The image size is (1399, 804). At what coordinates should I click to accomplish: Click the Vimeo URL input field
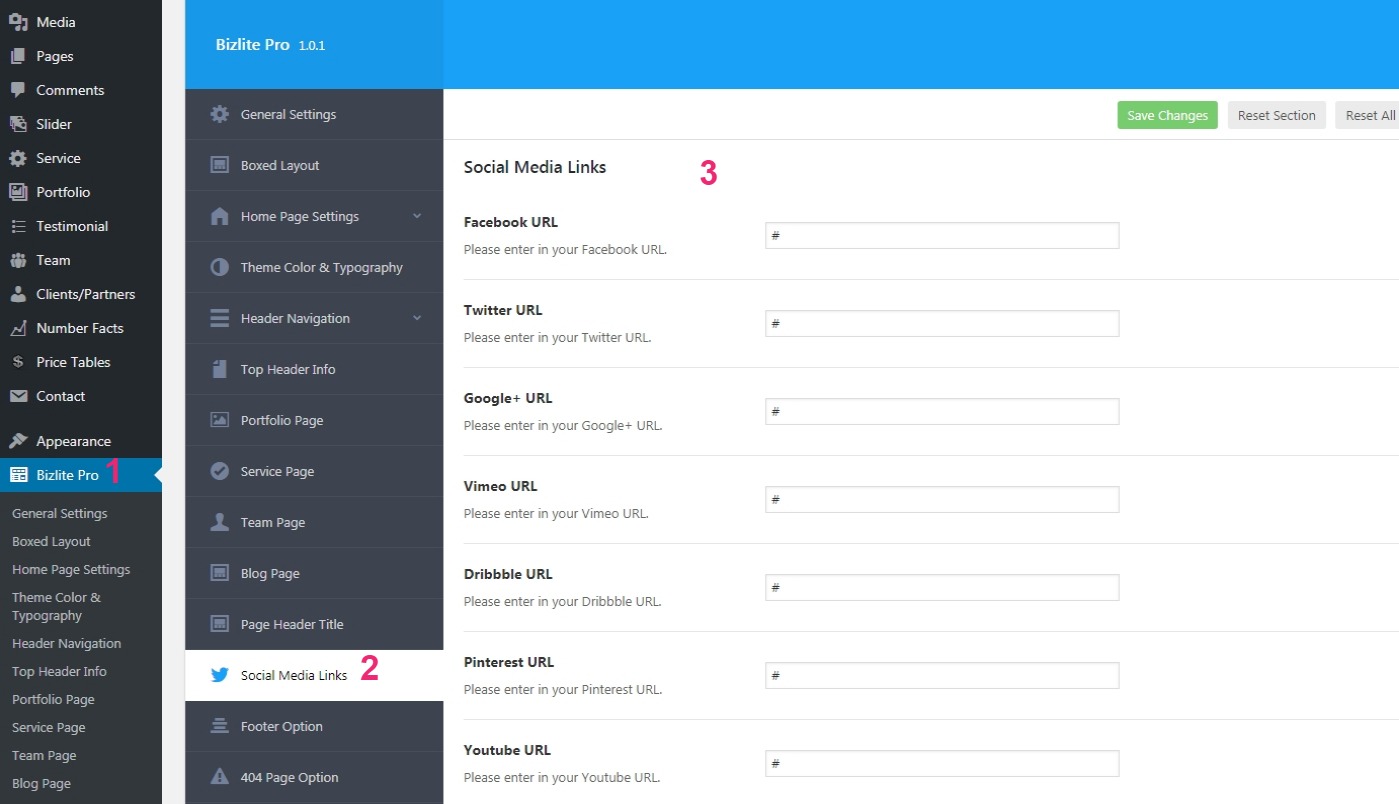pyautogui.click(x=942, y=499)
